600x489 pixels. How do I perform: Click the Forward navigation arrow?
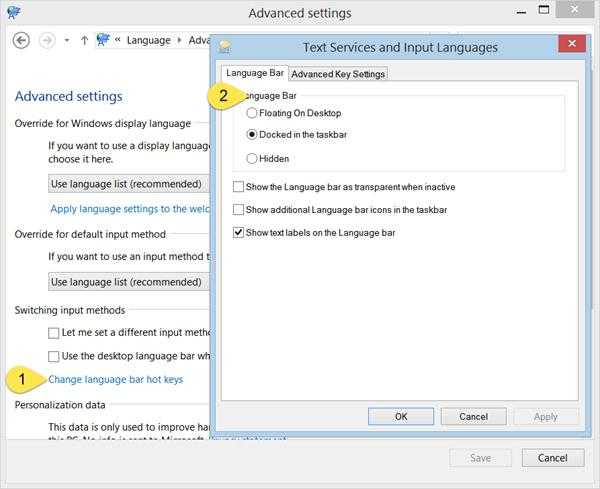[x=47, y=40]
